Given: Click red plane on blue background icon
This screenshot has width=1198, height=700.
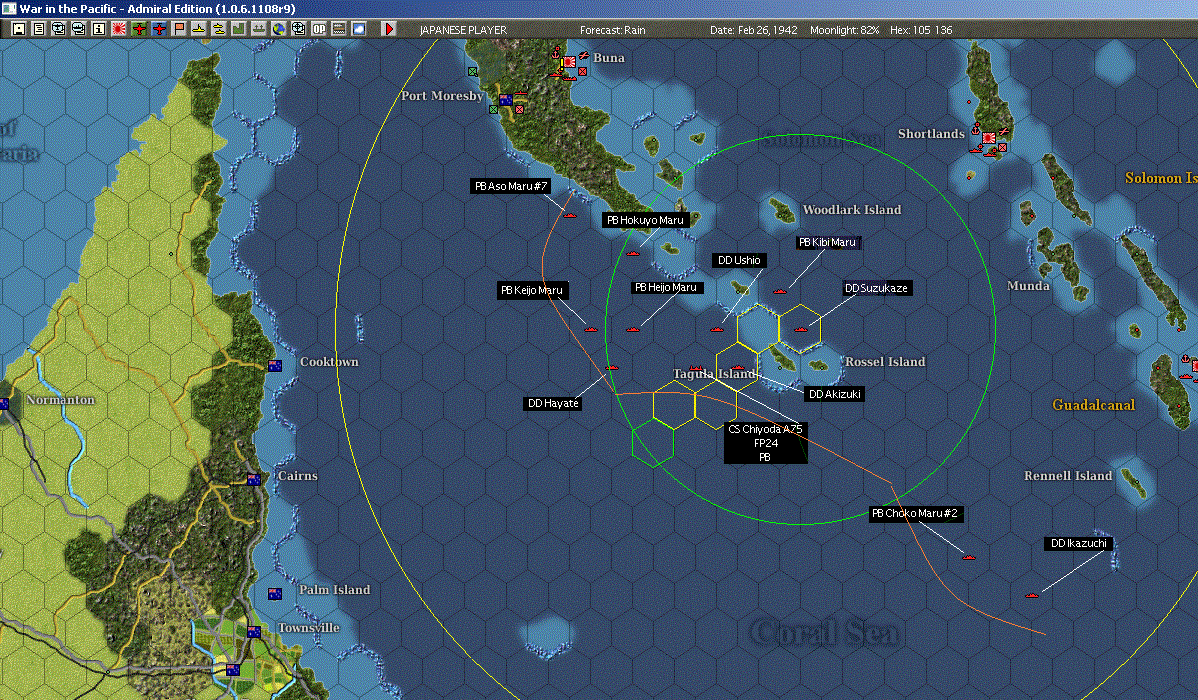Looking at the screenshot, I should pos(159,29).
